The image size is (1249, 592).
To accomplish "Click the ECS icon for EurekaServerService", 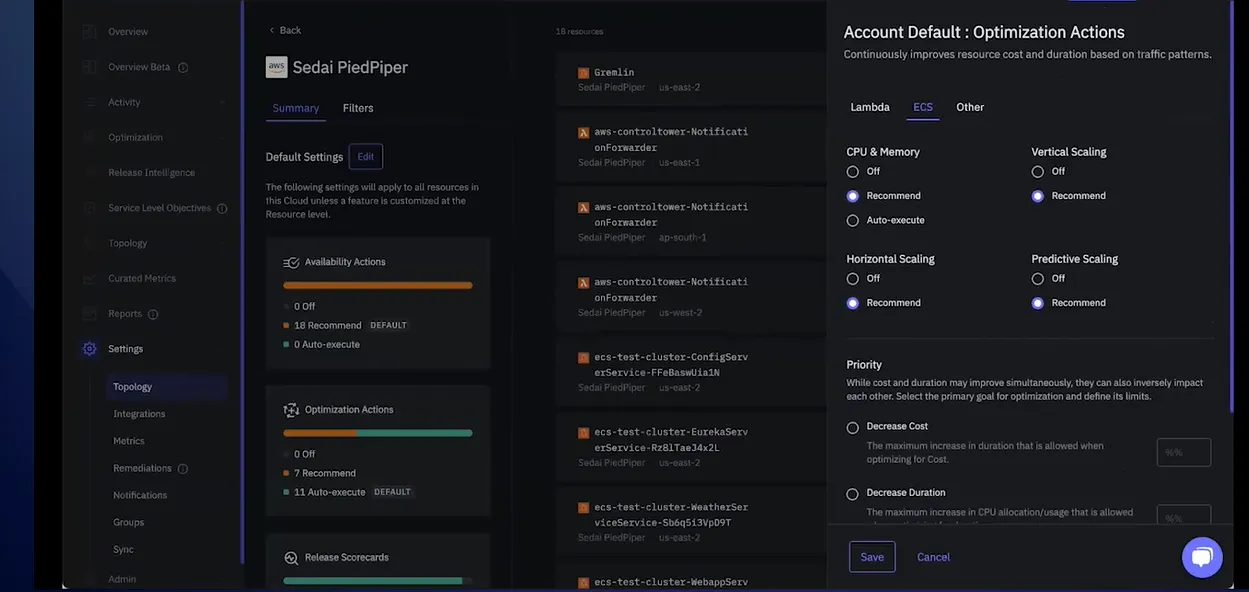I will pos(583,433).
